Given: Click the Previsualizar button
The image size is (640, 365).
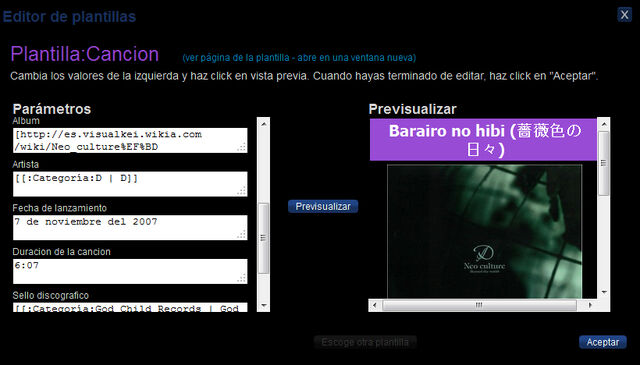Looking at the screenshot, I should click(x=323, y=207).
